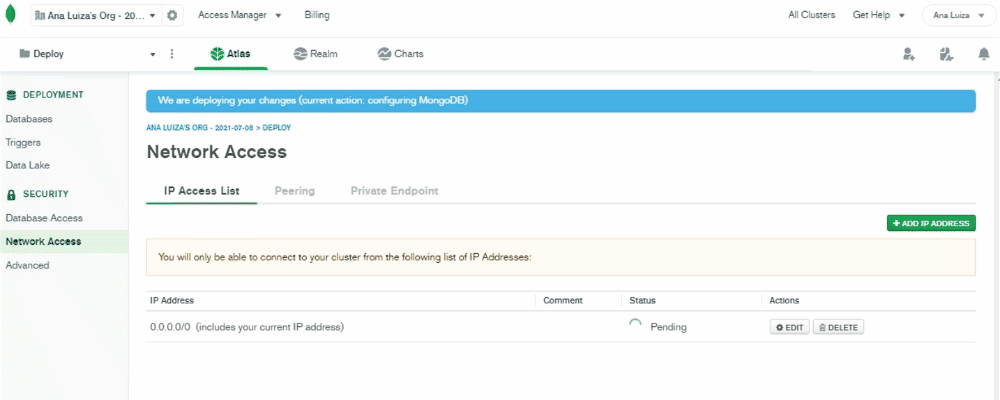Open the project activity feed icon
The width and height of the screenshot is (1000, 400).
point(946,54)
